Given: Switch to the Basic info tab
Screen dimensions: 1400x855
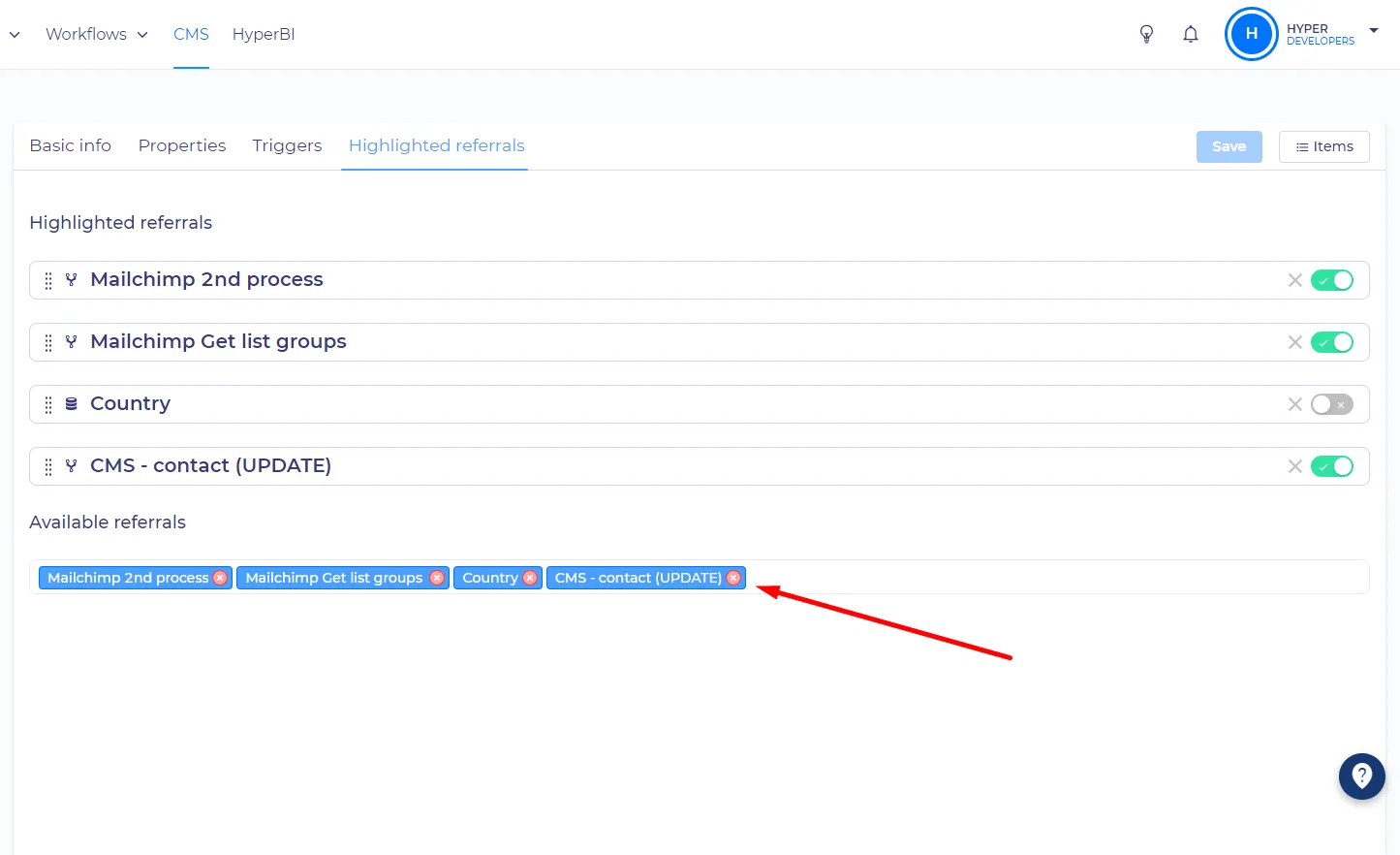Looking at the screenshot, I should click(71, 145).
